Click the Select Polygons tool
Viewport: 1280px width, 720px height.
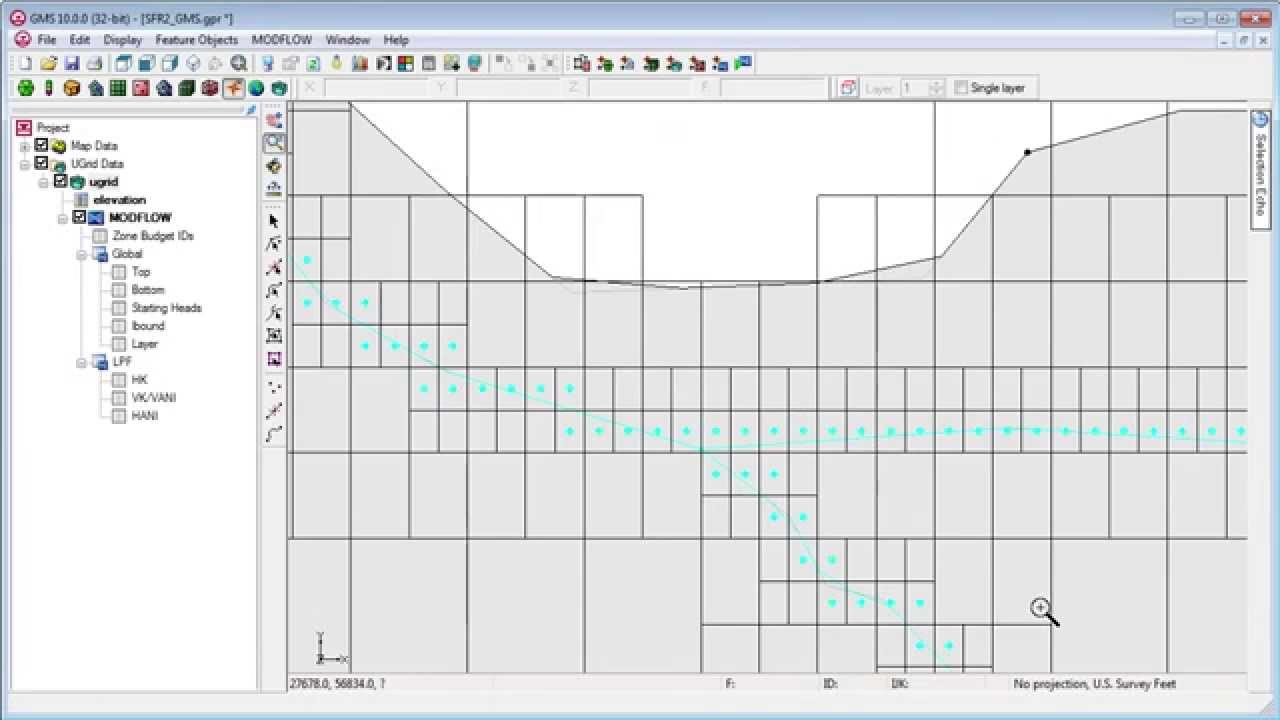click(x=274, y=336)
